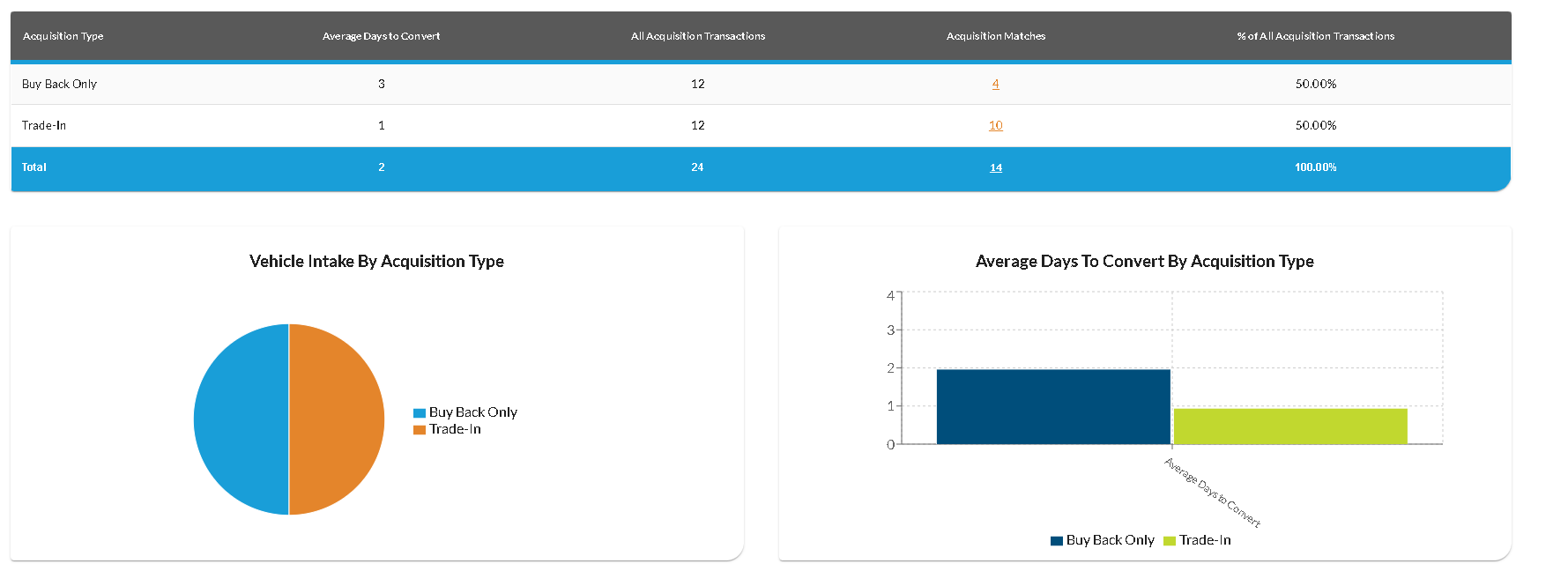The width and height of the screenshot is (1568, 586).
Task: Toggle blue Buy Back Only swatch in pie legend
Action: point(420,413)
